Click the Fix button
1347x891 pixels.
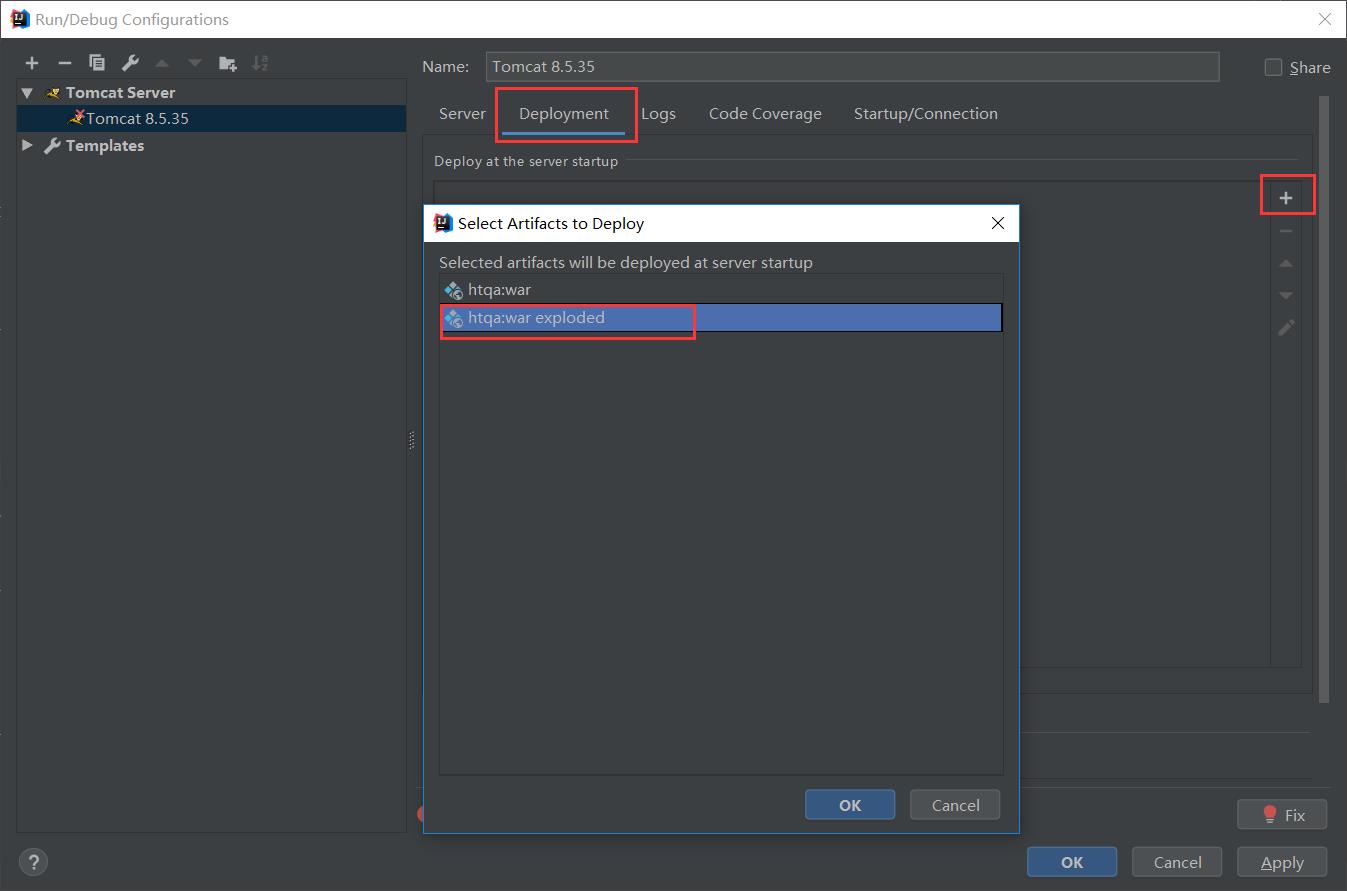coord(1283,815)
